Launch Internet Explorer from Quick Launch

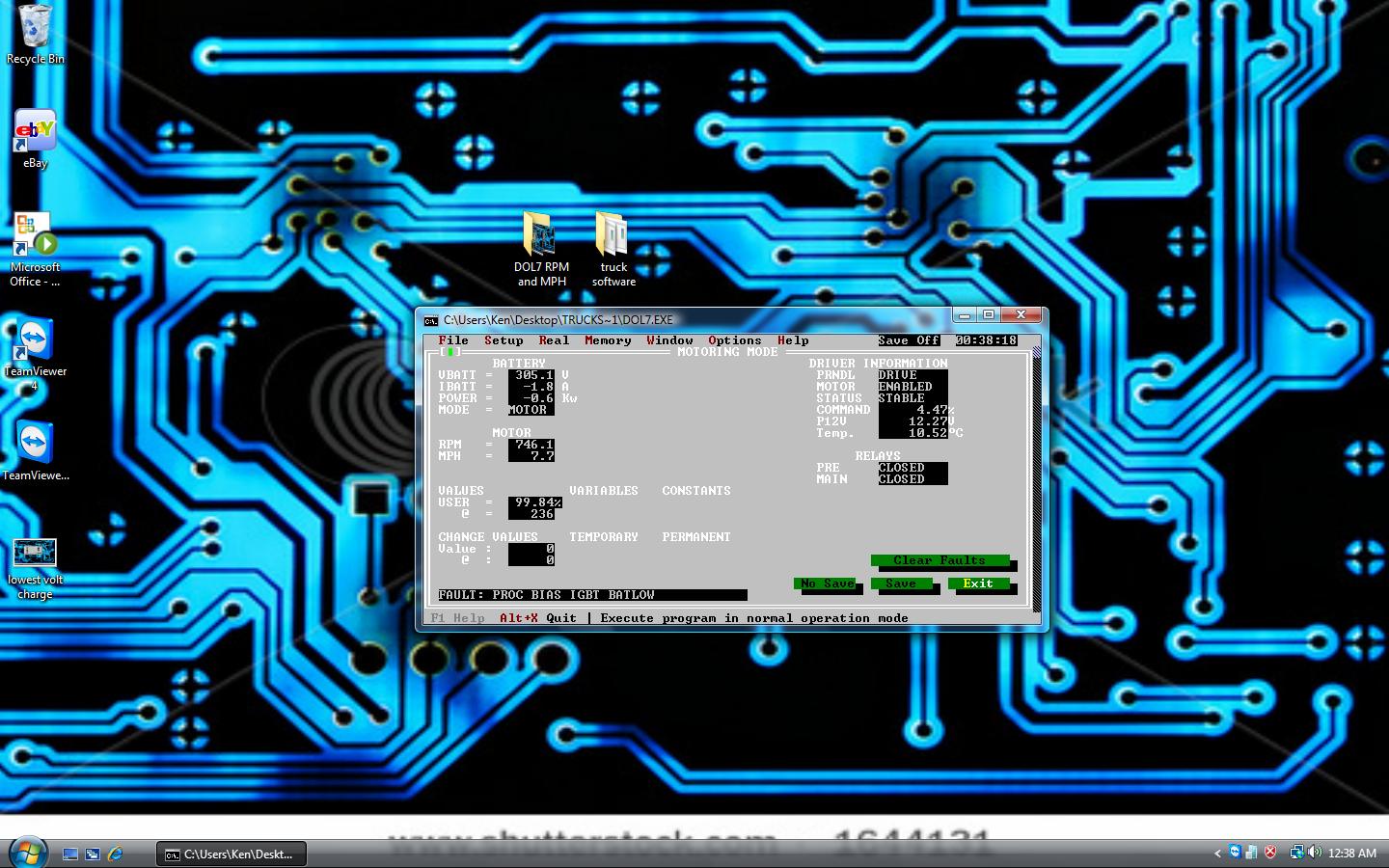tap(115, 854)
